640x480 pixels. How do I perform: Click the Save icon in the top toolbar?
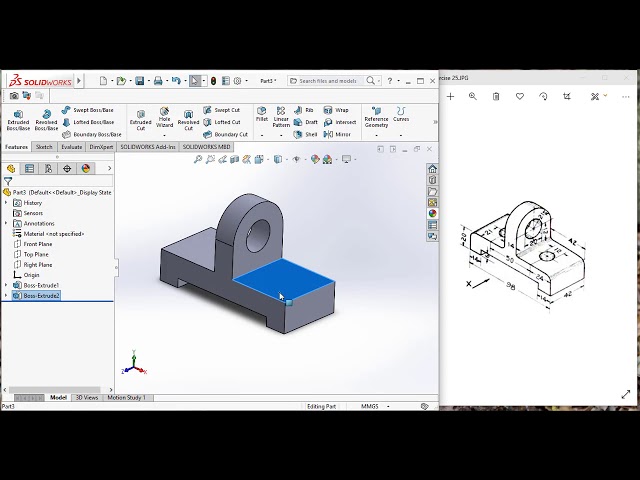pyautogui.click(x=140, y=81)
